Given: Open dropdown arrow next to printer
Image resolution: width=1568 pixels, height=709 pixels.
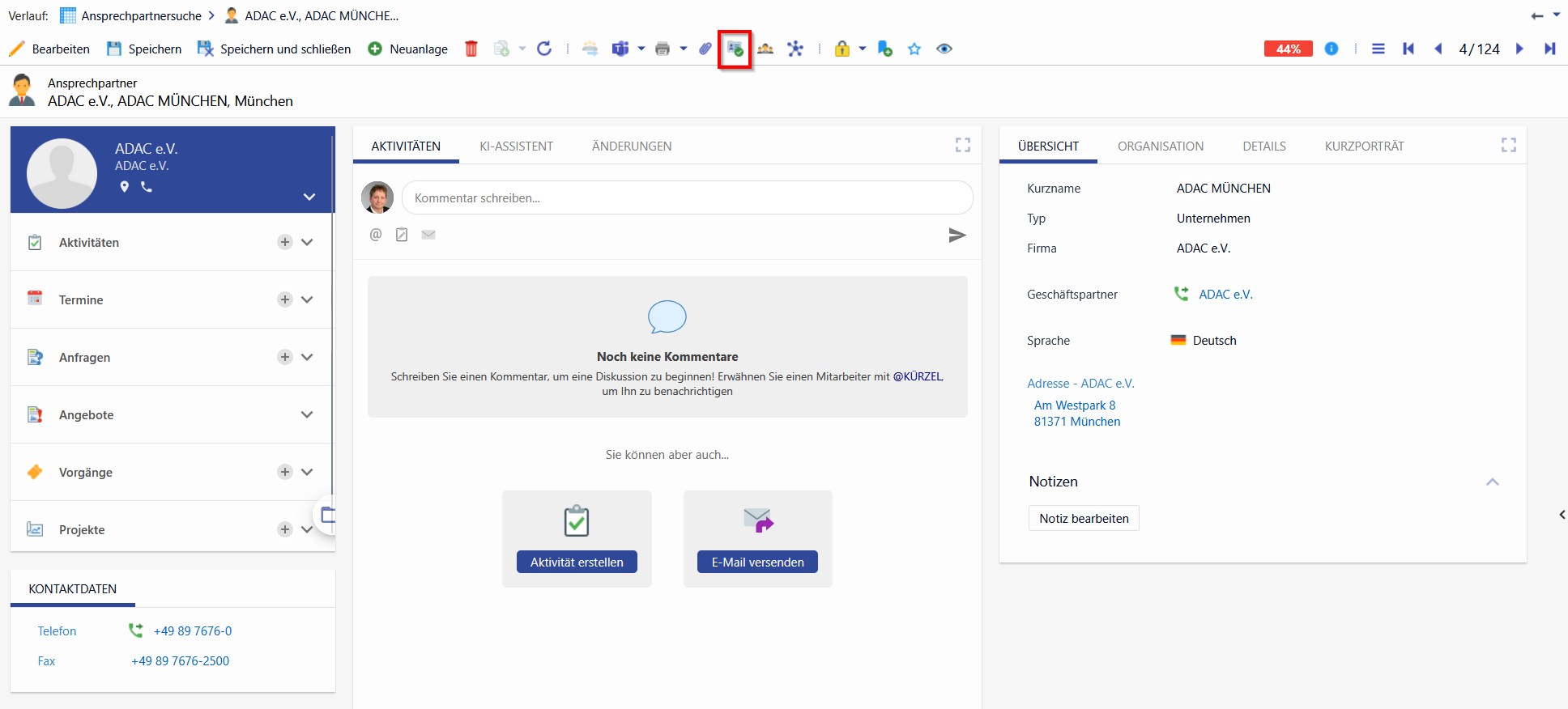Looking at the screenshot, I should [684, 49].
